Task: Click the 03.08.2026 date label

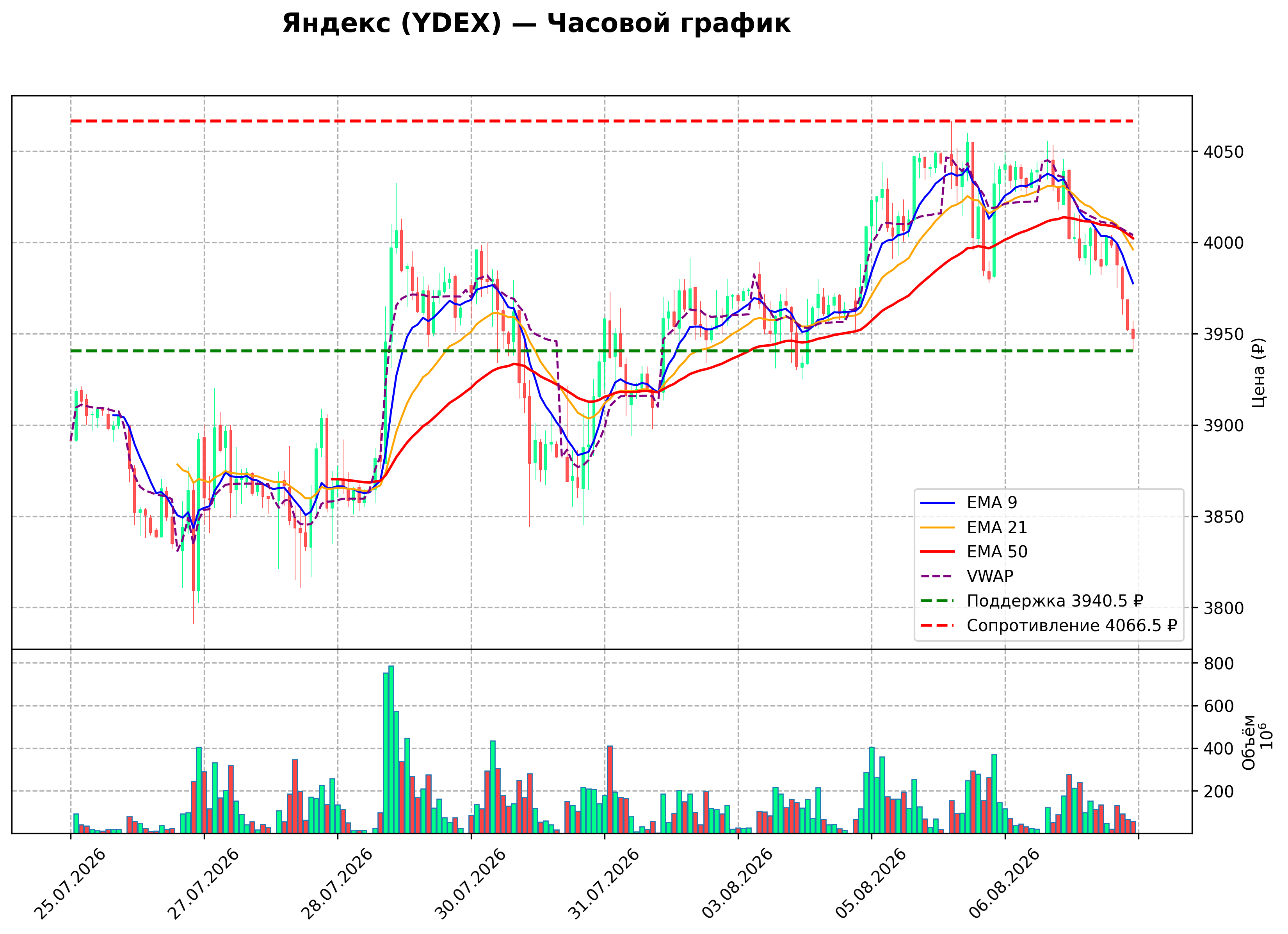Action: [738, 884]
